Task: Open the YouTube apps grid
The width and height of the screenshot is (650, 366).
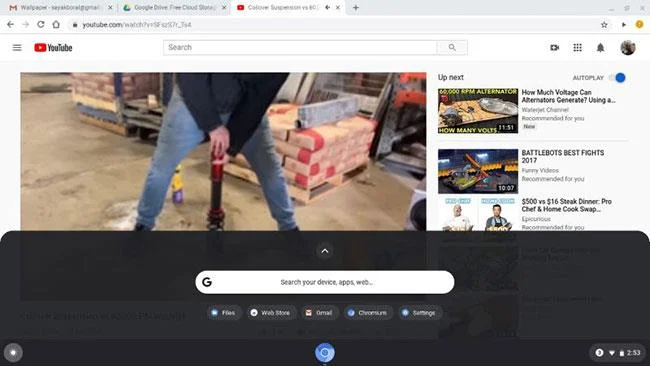Action: 577,48
